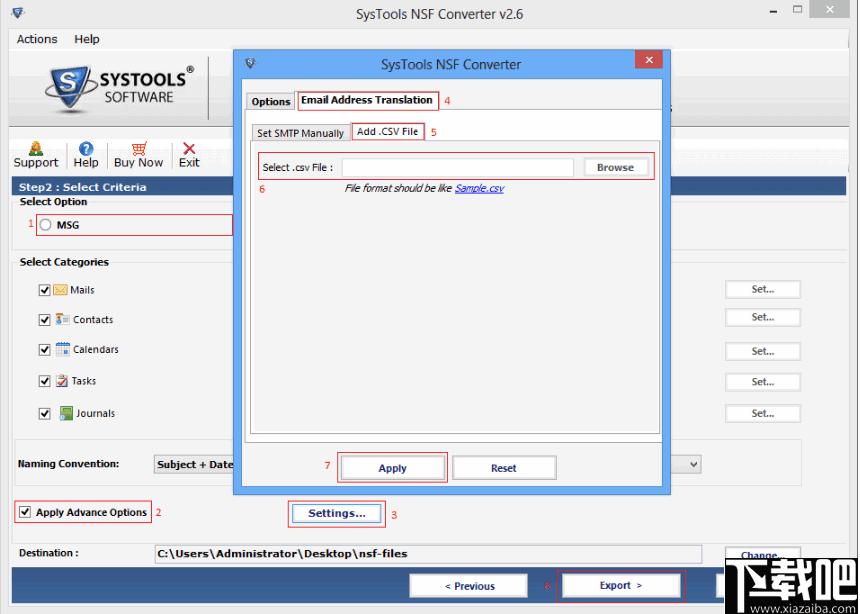The image size is (860, 614).
Task: Open Support from the toolbar
Action: [x=36, y=155]
